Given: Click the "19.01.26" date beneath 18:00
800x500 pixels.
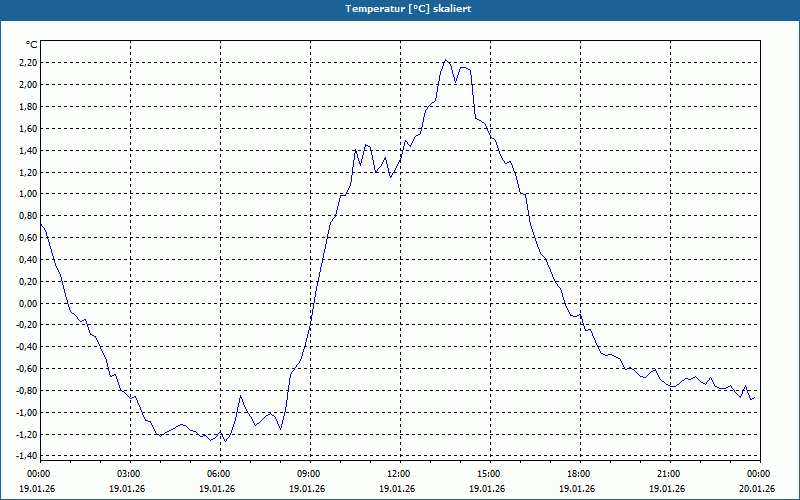Looking at the screenshot, I should pyautogui.click(x=577, y=489).
